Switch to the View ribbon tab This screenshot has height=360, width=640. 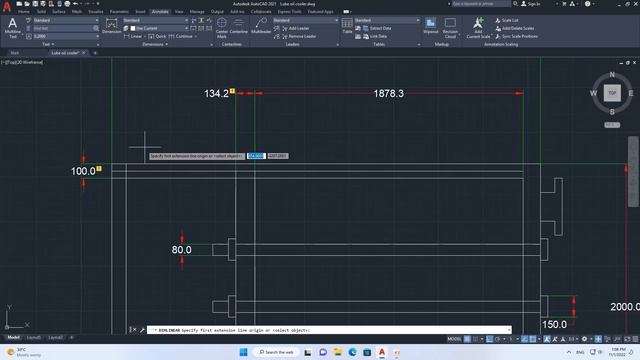click(179, 12)
